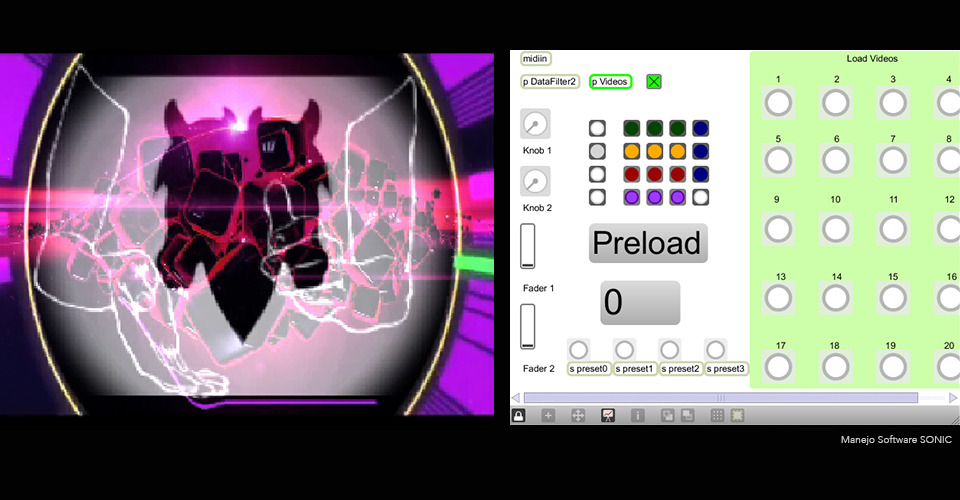Click the blue button in the green row
Screen dimensions: 960x500
(x=700, y=128)
